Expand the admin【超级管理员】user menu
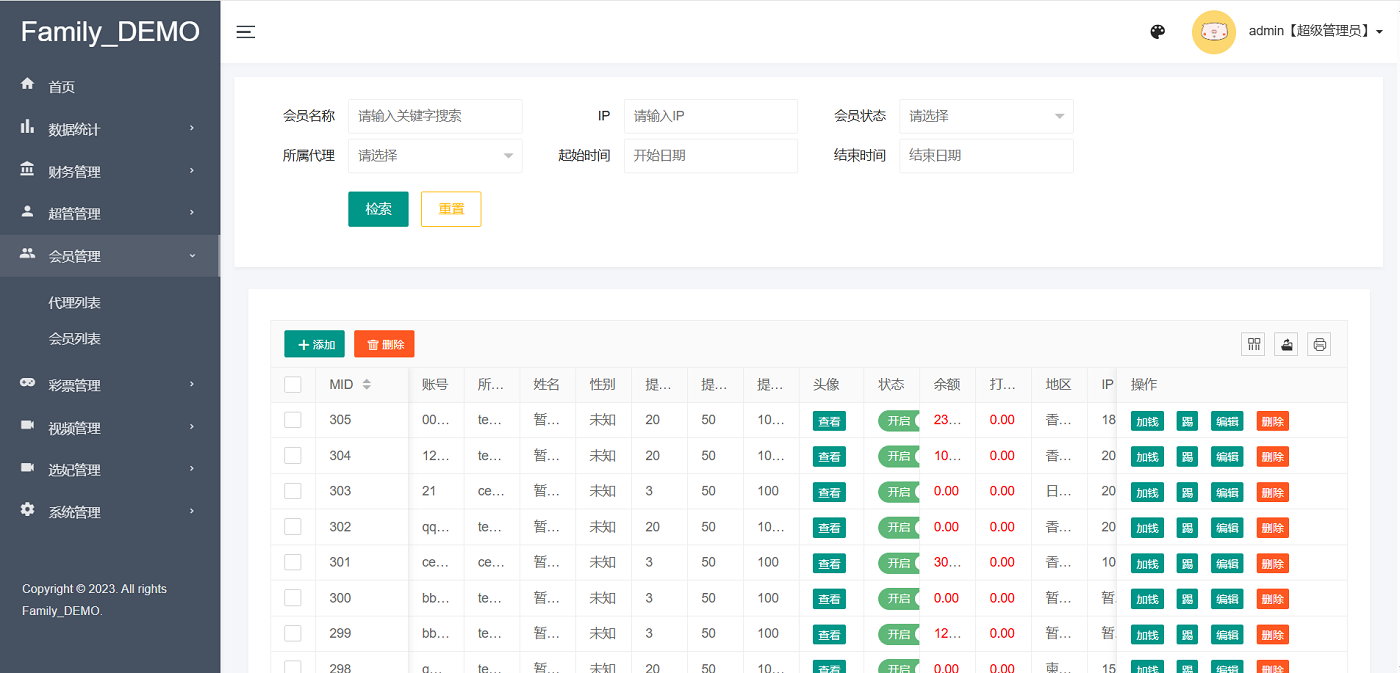The height and width of the screenshot is (673, 1400). tap(1315, 32)
